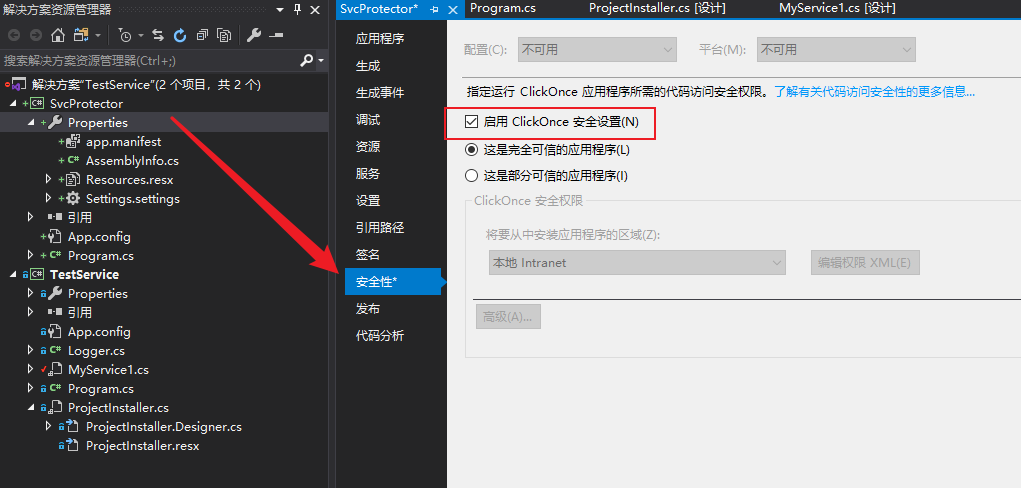The width and height of the screenshot is (1021, 488).
Task: Collapse the Properties folder under SvcProtector
Action: 31,123
